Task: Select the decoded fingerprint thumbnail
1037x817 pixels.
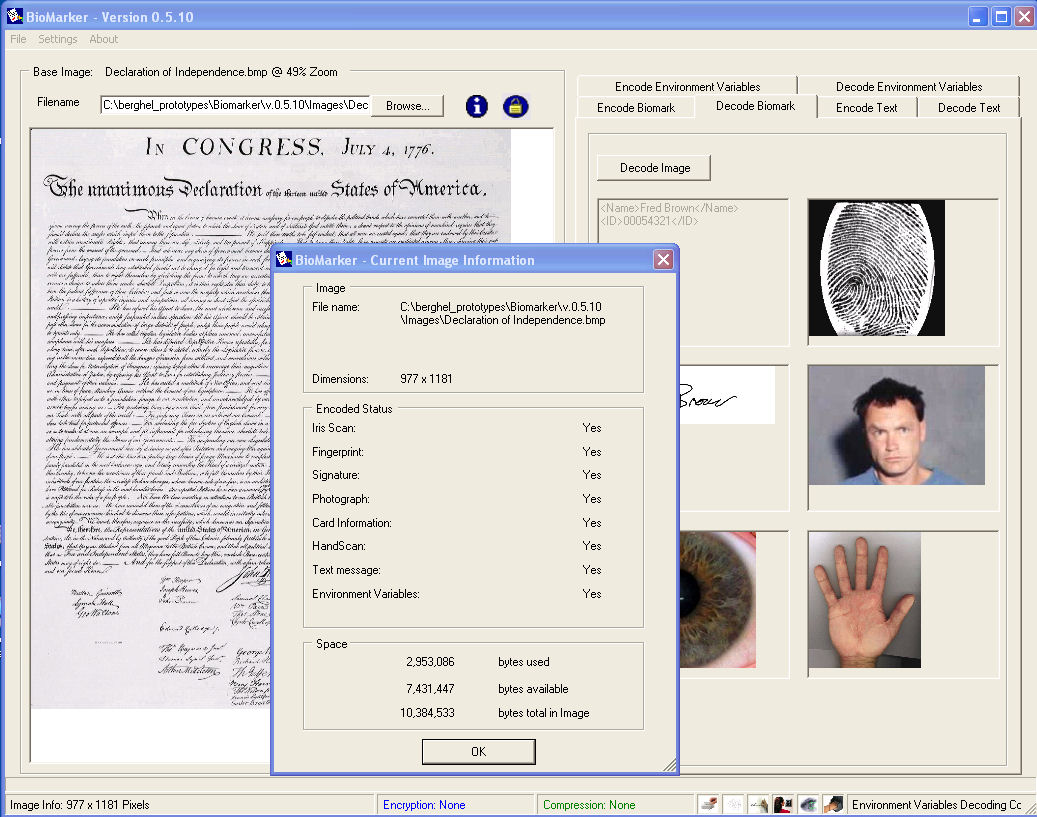Action: [876, 267]
